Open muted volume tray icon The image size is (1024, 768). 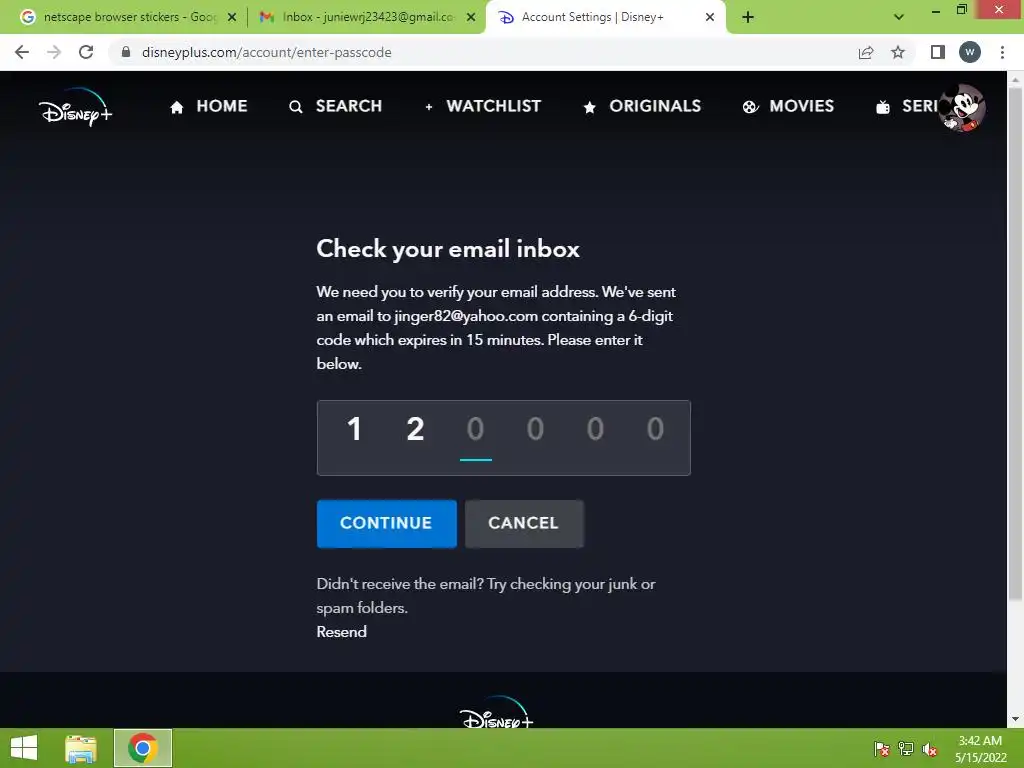(930, 749)
